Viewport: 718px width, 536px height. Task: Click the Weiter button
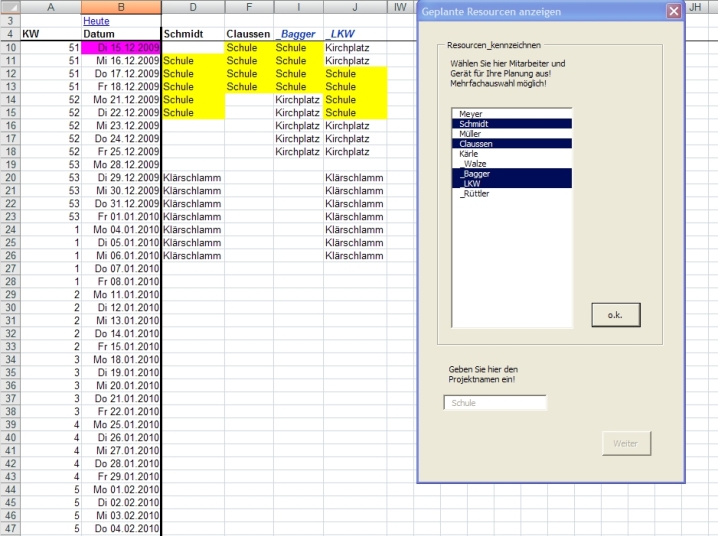pos(626,443)
